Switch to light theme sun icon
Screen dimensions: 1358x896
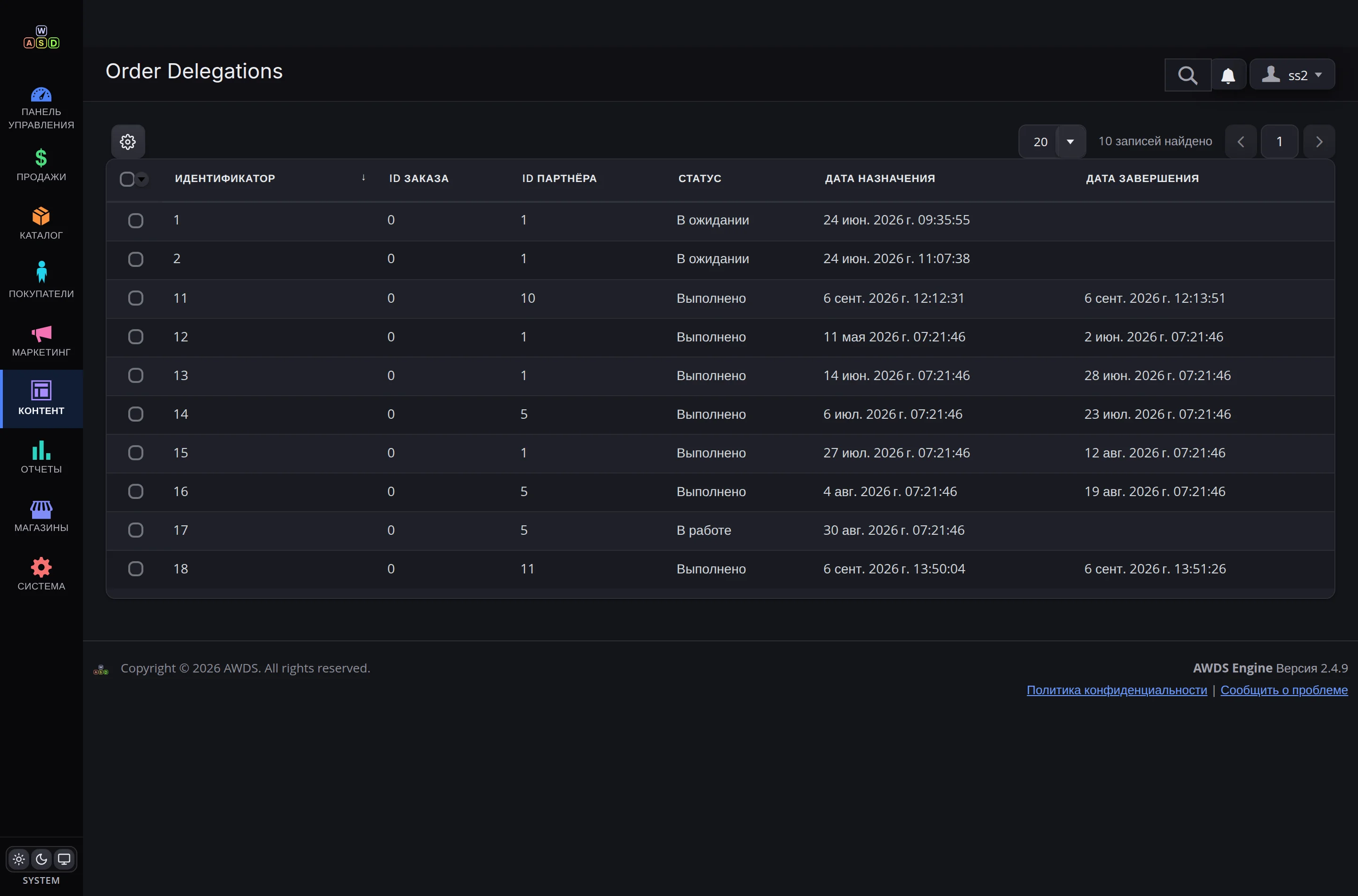(x=19, y=859)
